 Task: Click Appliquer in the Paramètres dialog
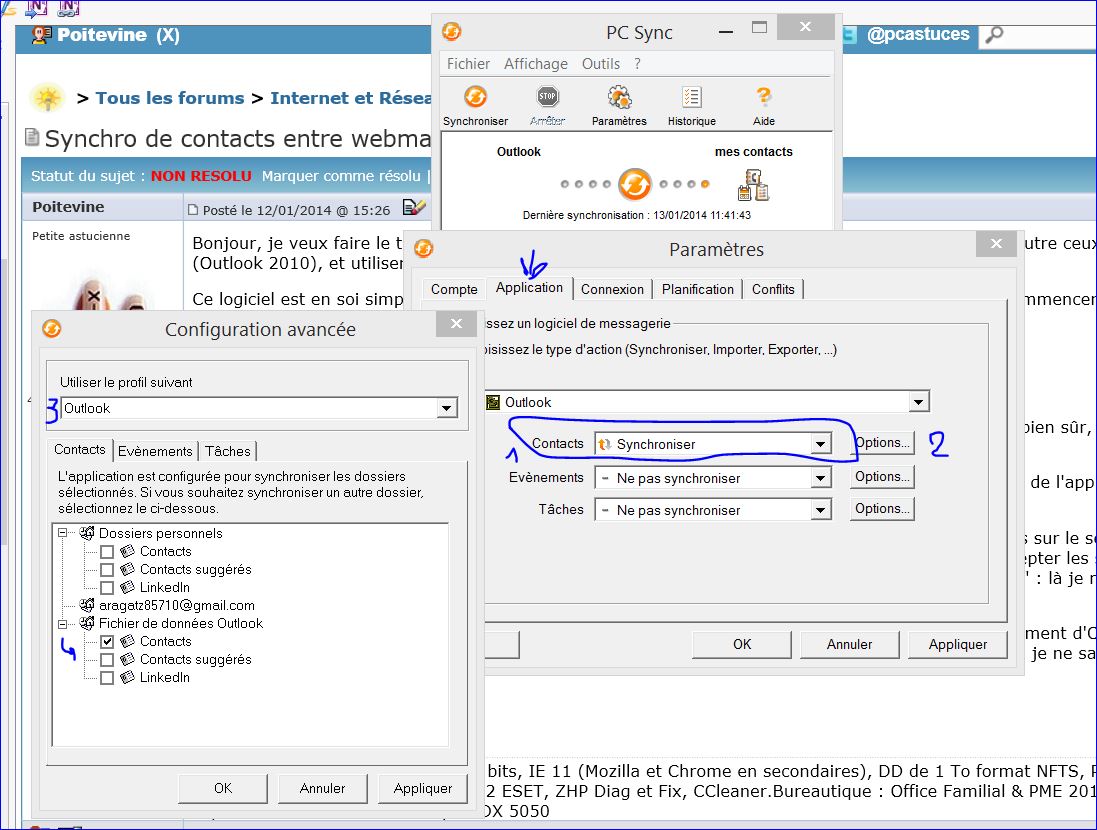point(957,644)
